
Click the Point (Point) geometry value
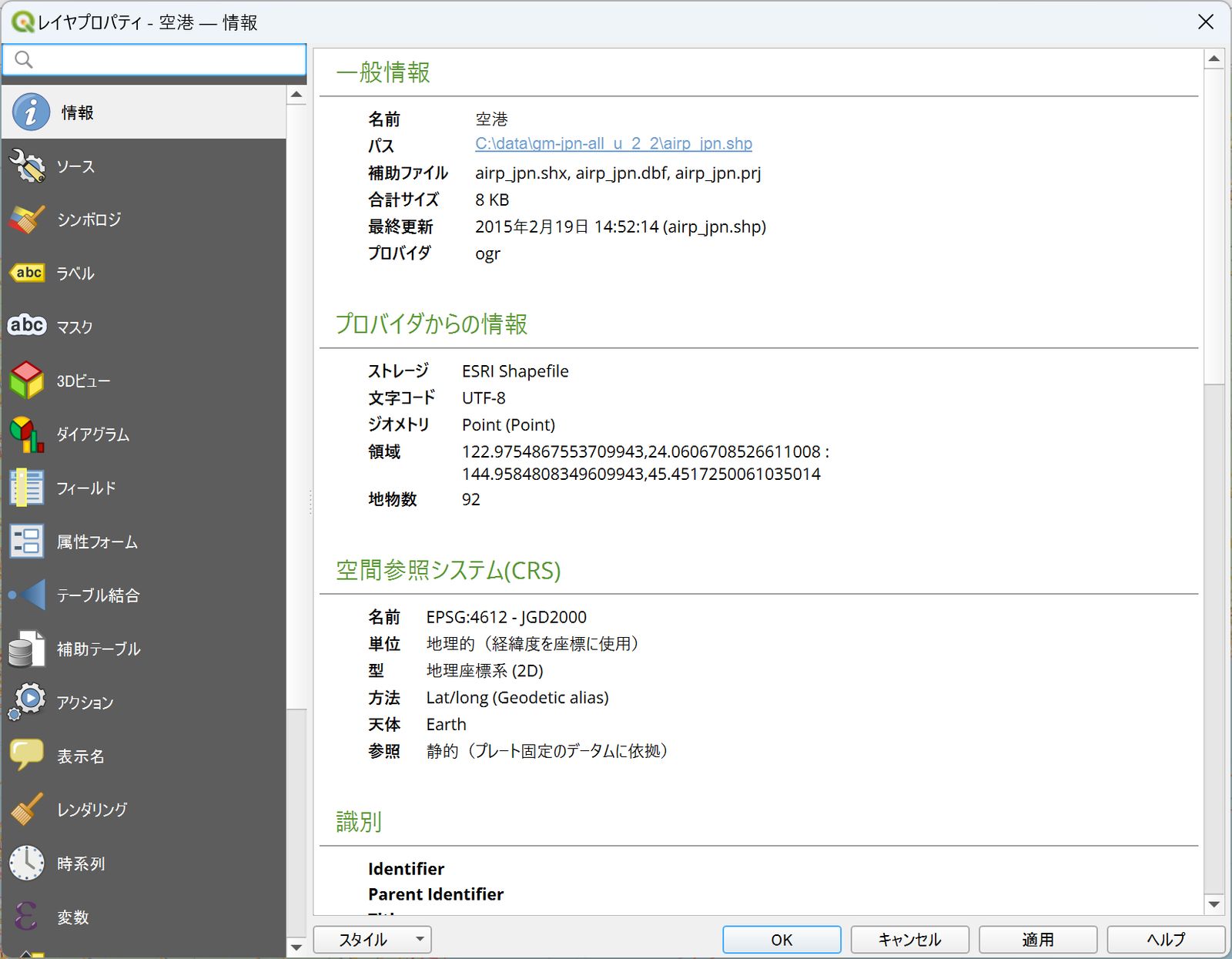508,424
